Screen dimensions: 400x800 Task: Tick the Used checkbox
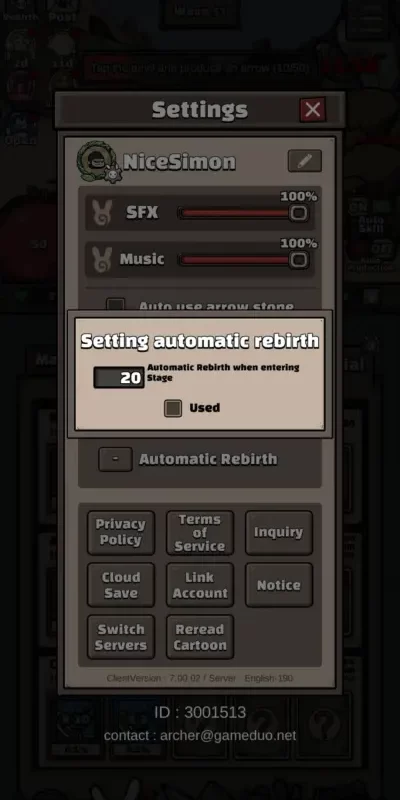(173, 408)
